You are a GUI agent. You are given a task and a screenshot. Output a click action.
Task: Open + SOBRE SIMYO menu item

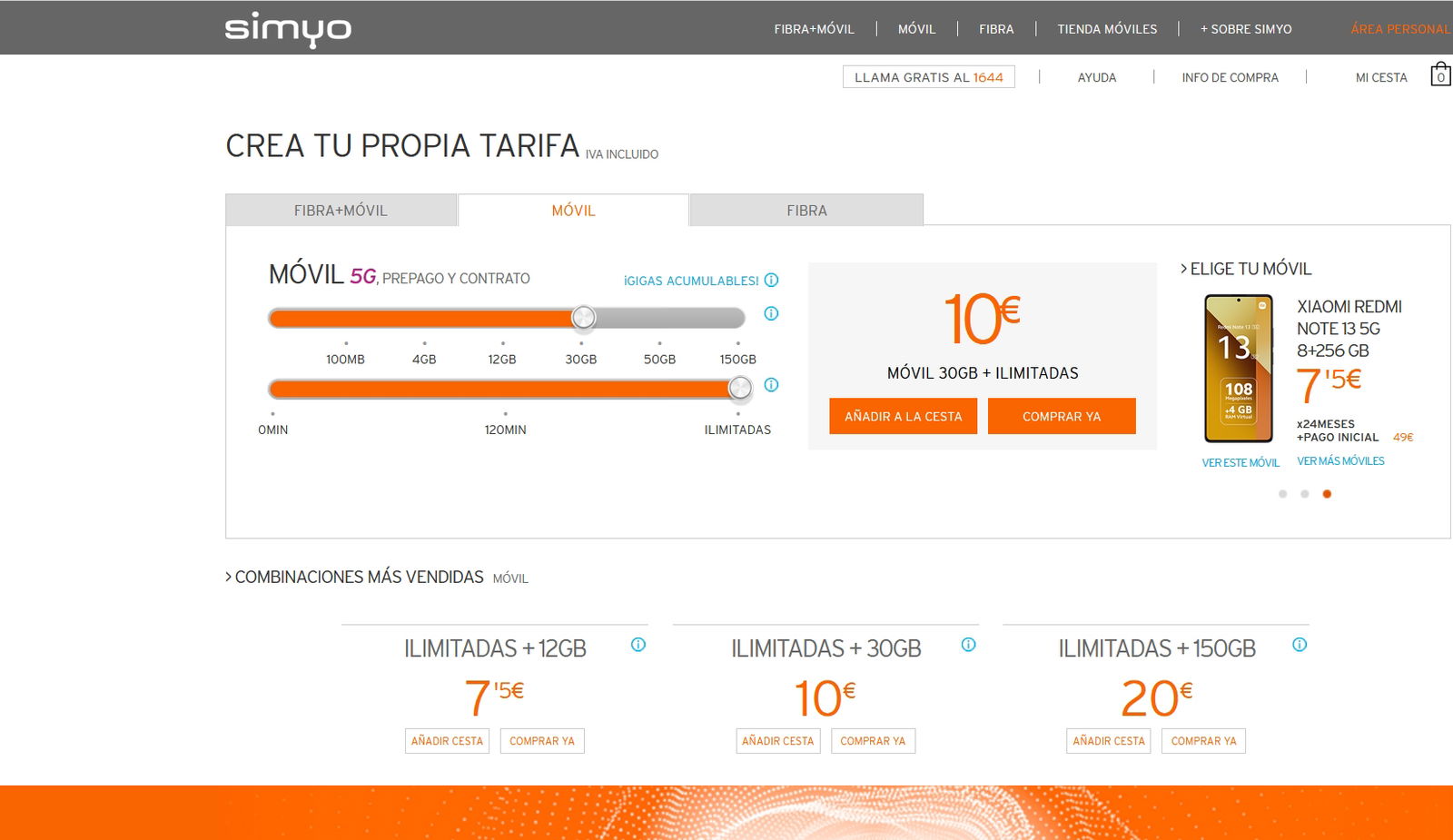pos(1246,29)
